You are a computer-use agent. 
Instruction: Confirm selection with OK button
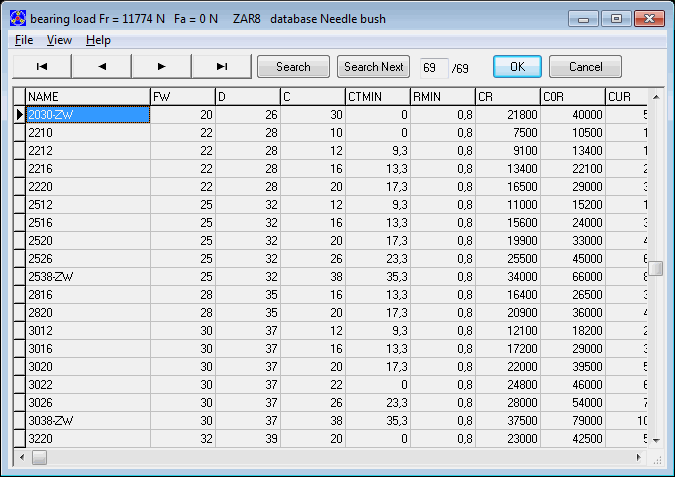[x=517, y=67]
